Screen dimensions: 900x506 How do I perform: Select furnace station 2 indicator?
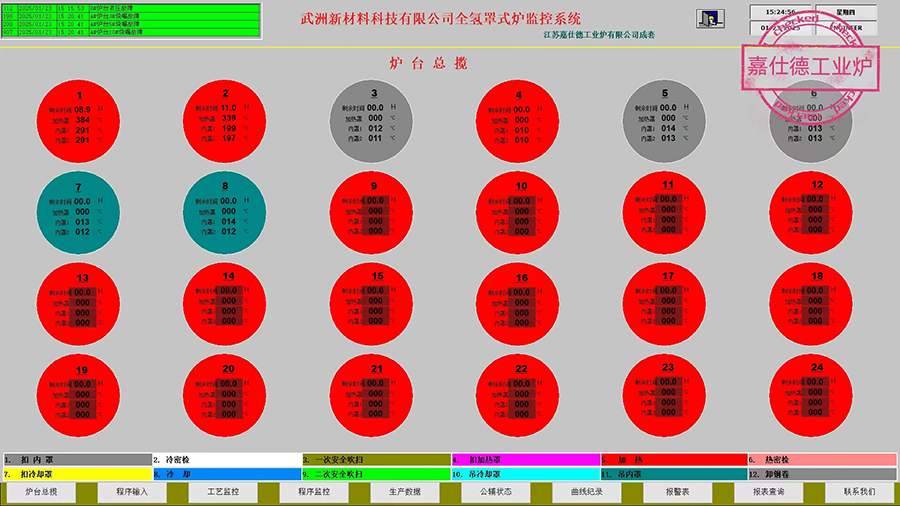coord(225,121)
